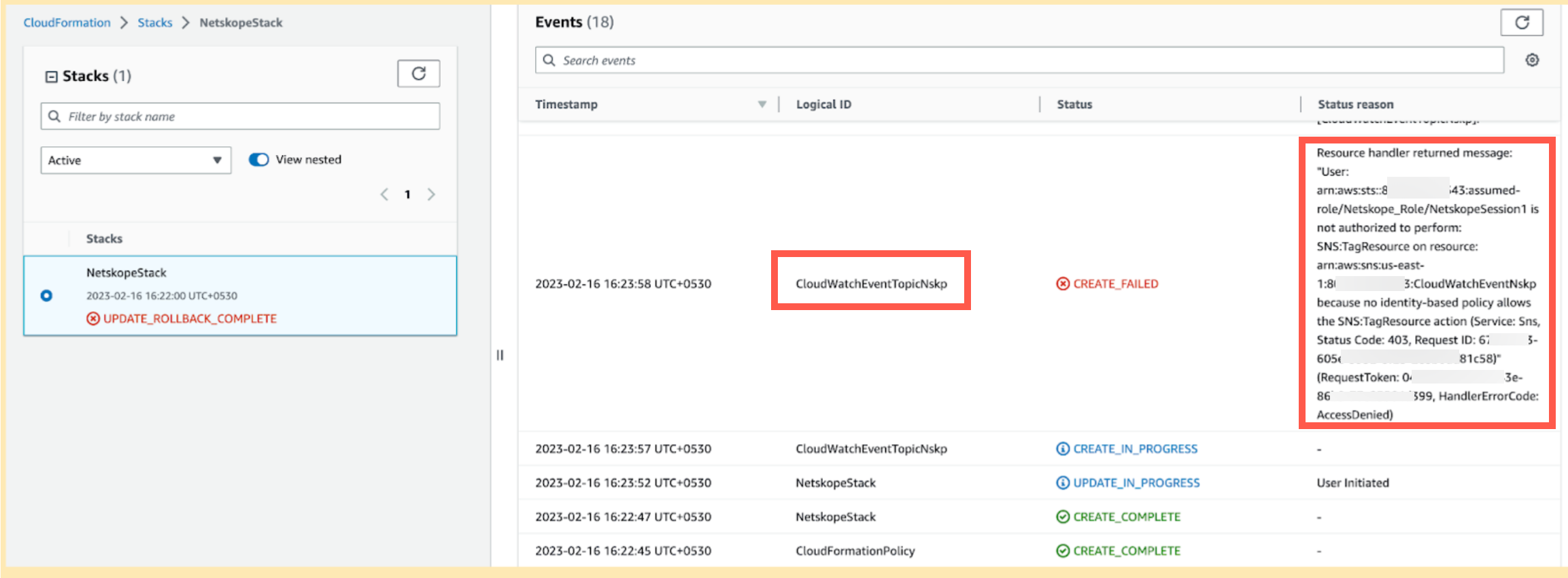Viewport: 1568px width, 578px height.
Task: Go to next page of stacks
Action: [x=431, y=194]
